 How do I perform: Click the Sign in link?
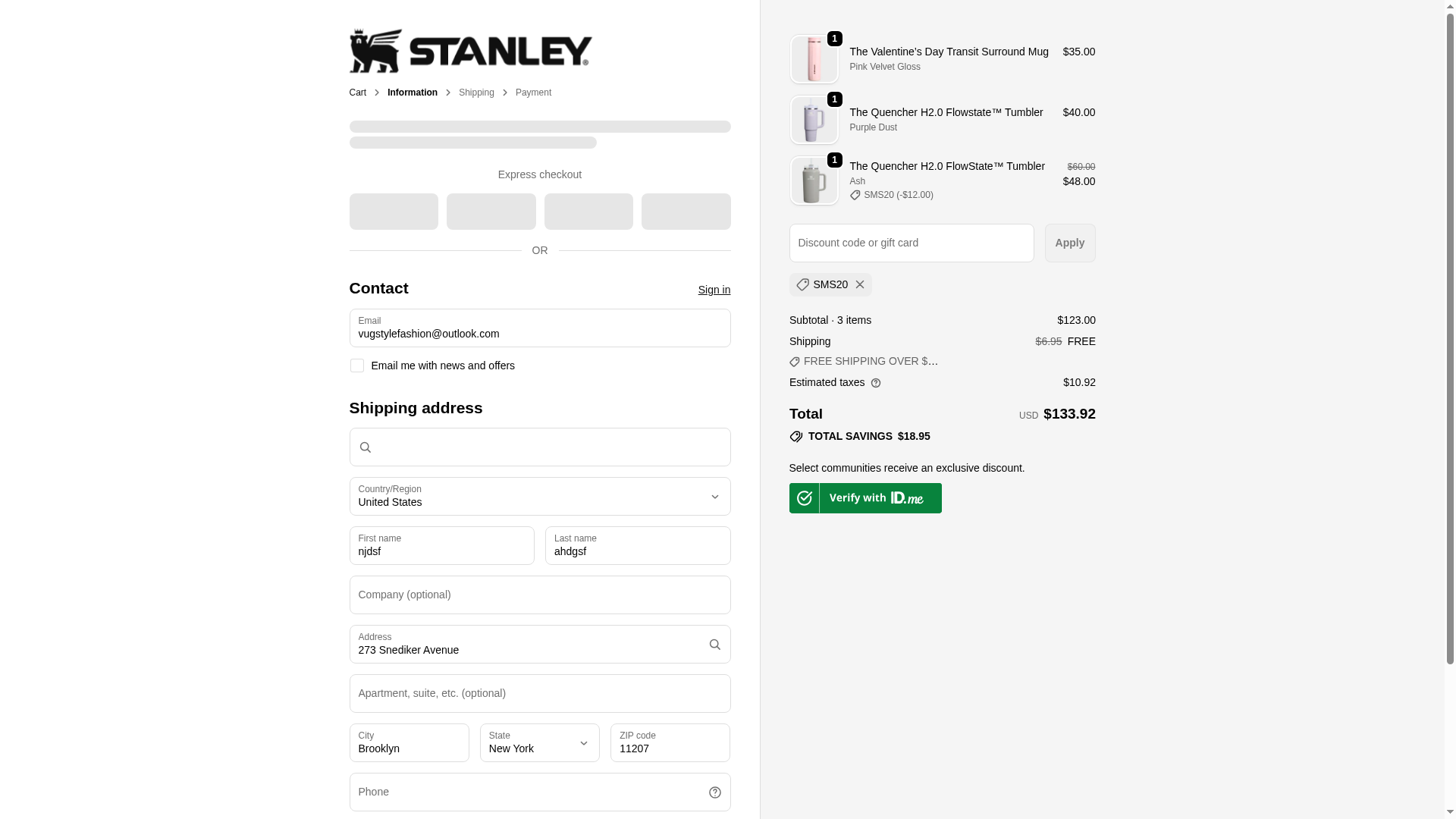(714, 290)
